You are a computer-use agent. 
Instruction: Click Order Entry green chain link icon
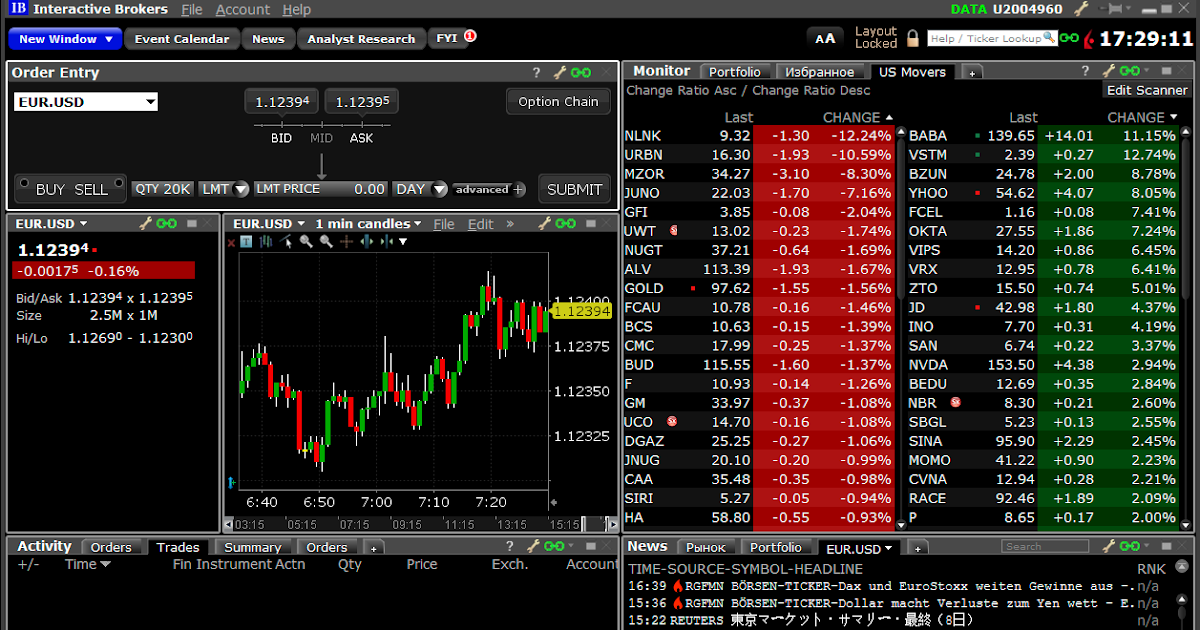click(x=581, y=73)
